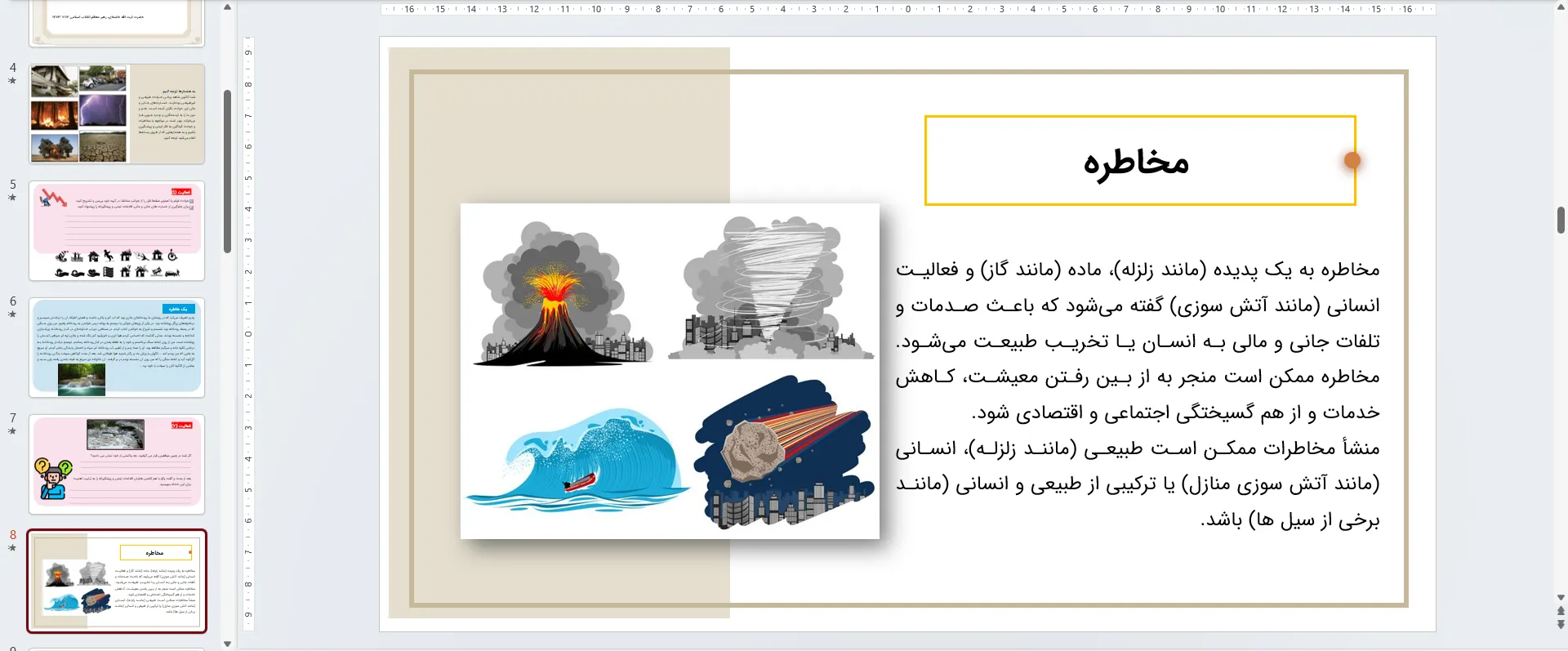The image size is (1568, 651).
Task: Open the partially visible slide 3 thumbnail
Action: (x=117, y=23)
